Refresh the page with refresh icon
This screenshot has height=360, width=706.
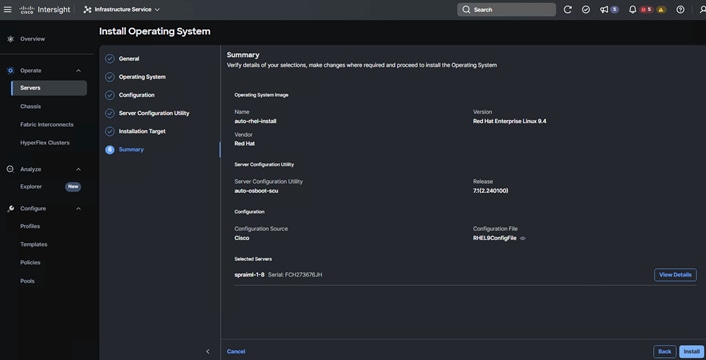pyautogui.click(x=567, y=9)
